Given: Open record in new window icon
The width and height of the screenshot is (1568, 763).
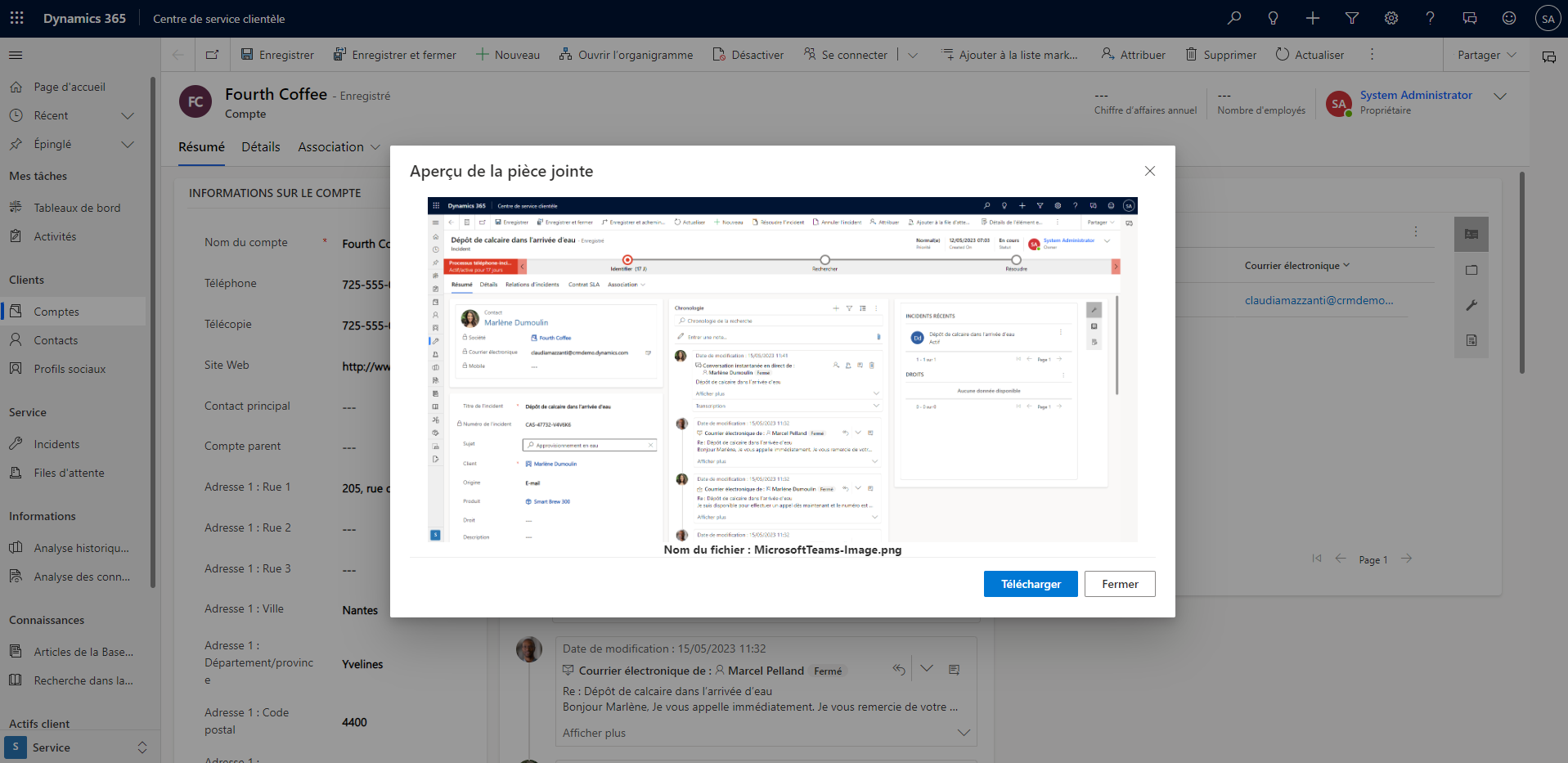Looking at the screenshot, I should (x=212, y=55).
